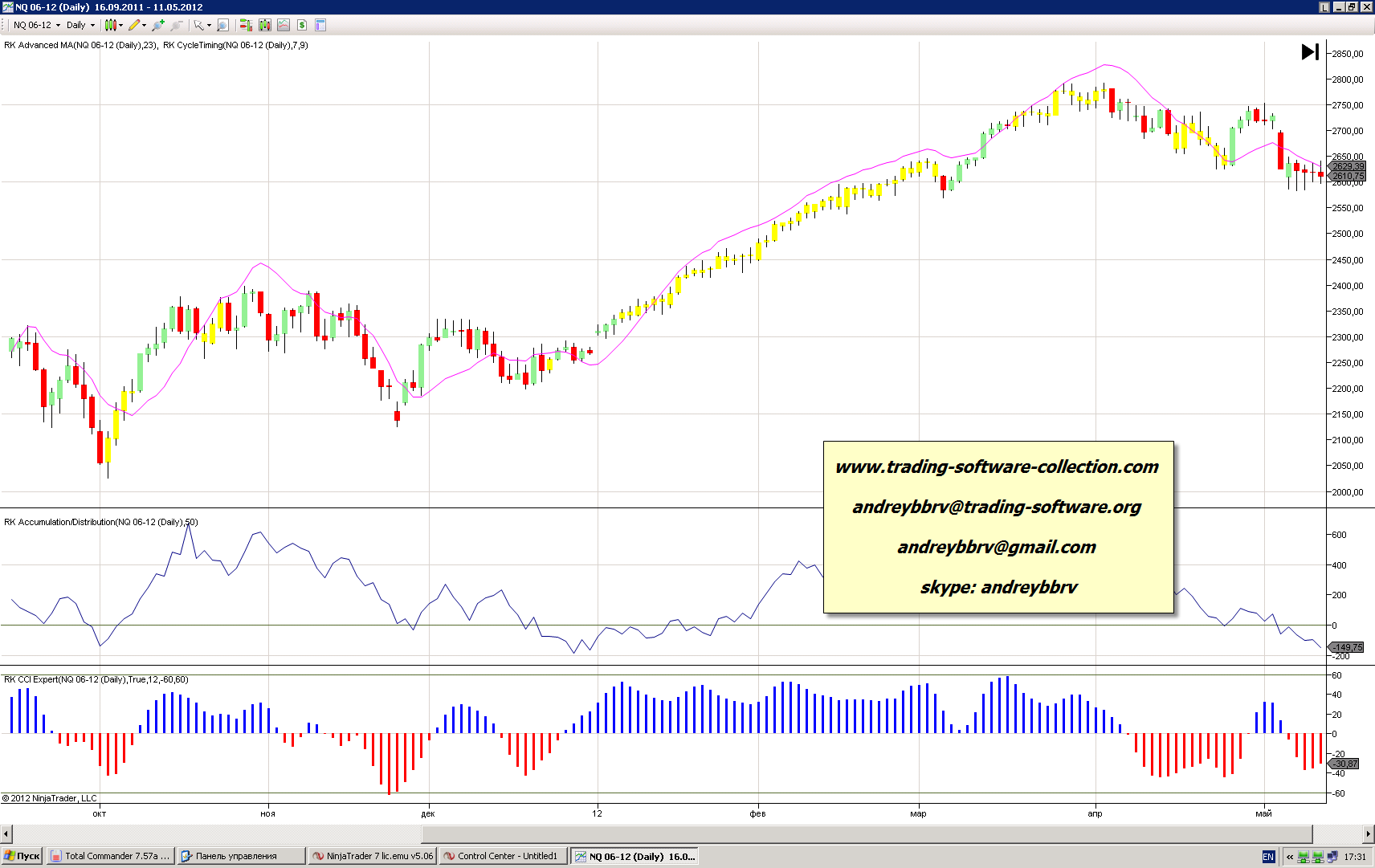Click the zoom out magnifier icon

[x=177, y=25]
